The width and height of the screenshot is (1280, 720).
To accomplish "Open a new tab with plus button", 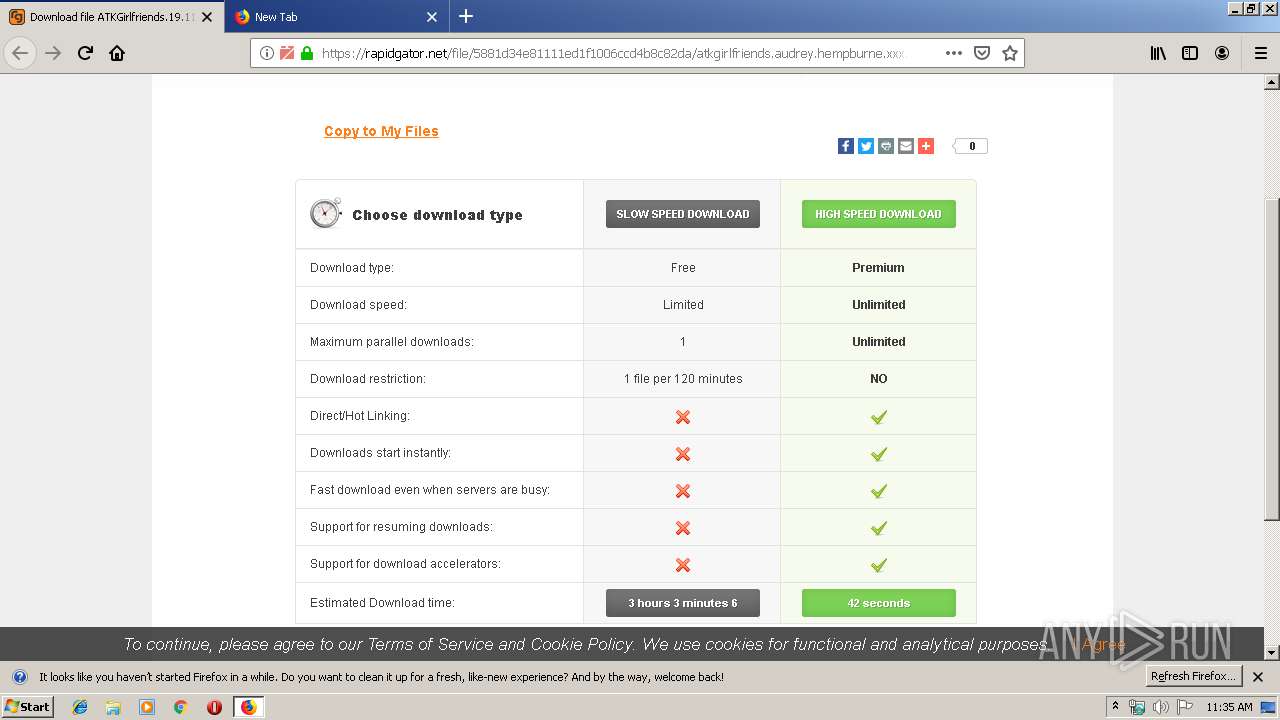I will tap(466, 16).
